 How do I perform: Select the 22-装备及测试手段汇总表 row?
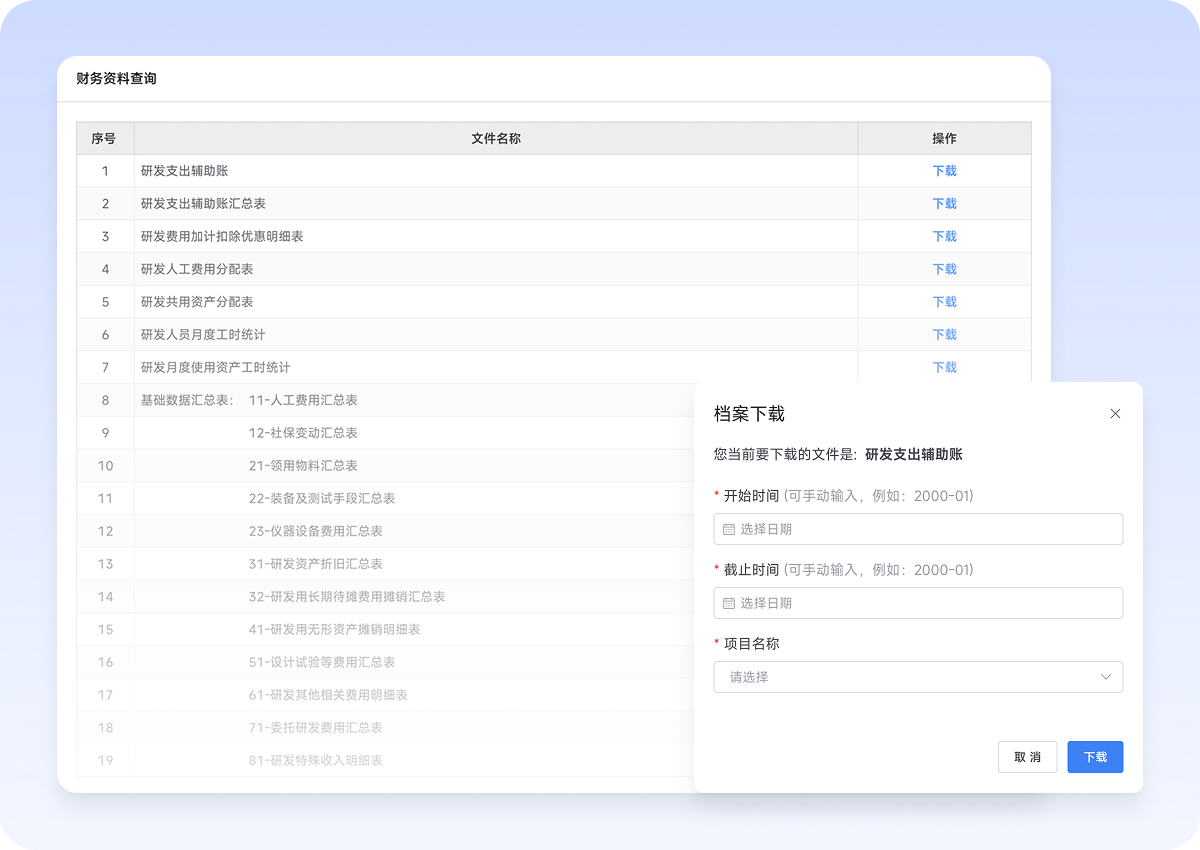(321, 498)
